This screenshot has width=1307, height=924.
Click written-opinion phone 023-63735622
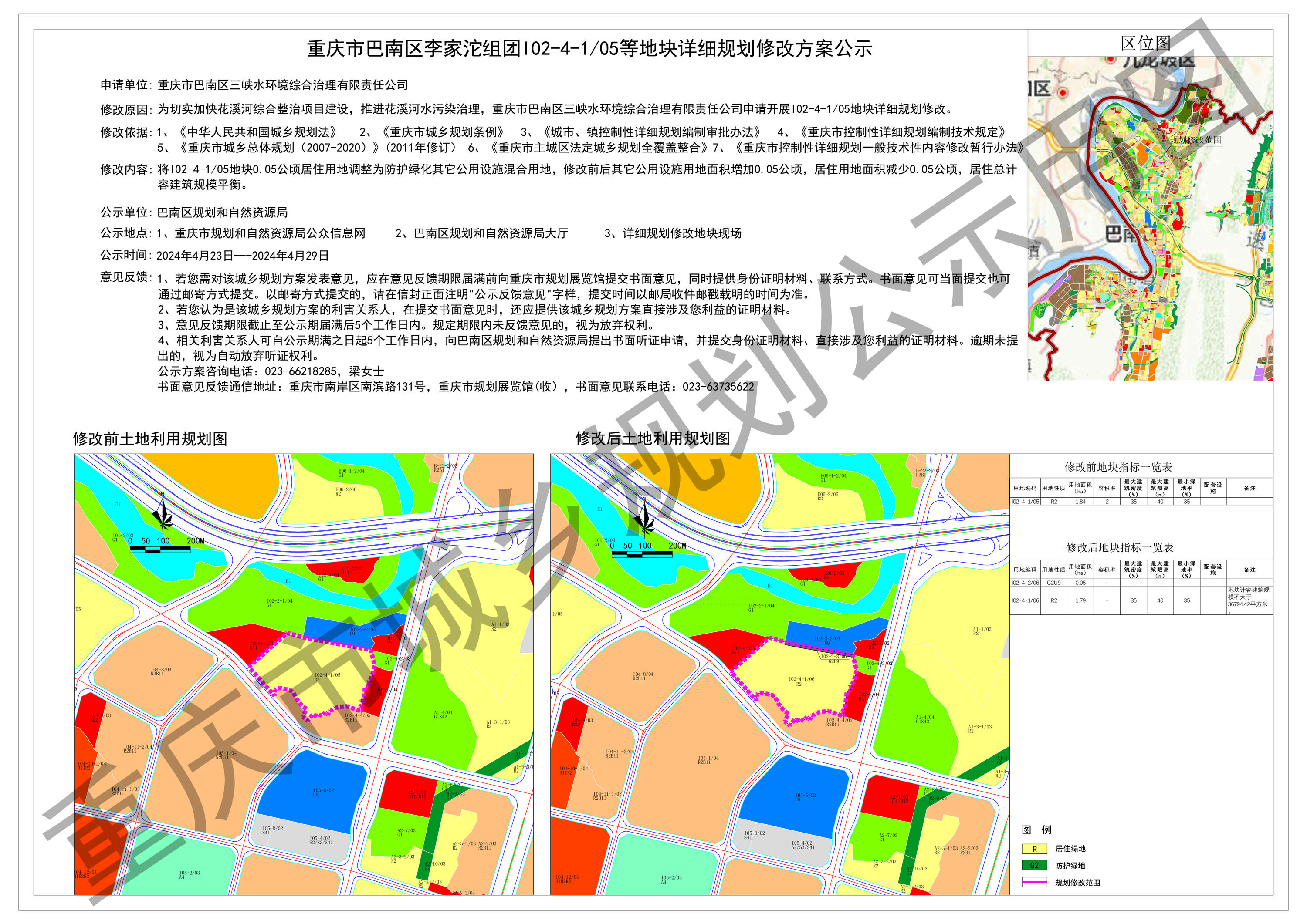click(x=718, y=387)
